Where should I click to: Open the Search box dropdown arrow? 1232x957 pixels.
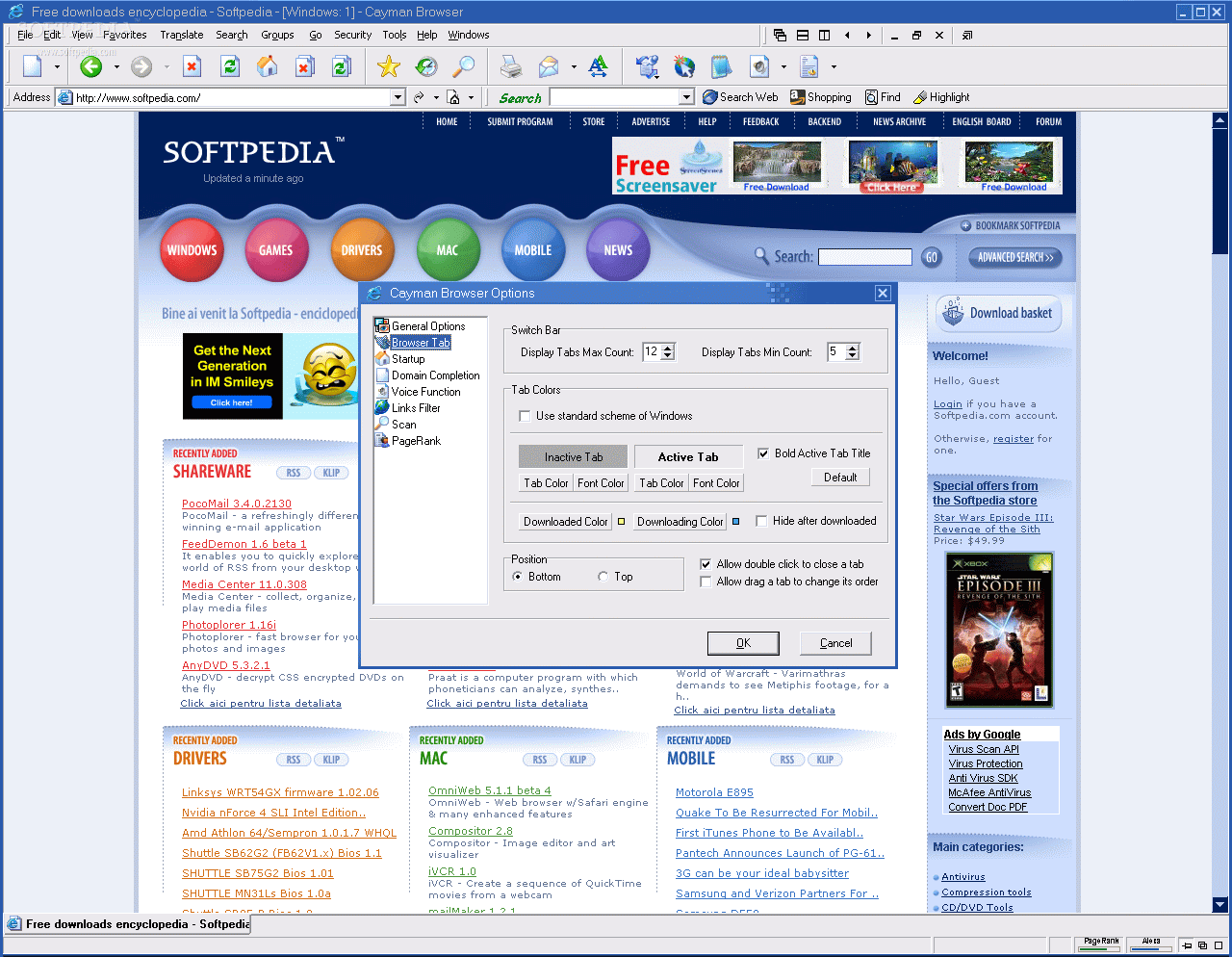[686, 97]
